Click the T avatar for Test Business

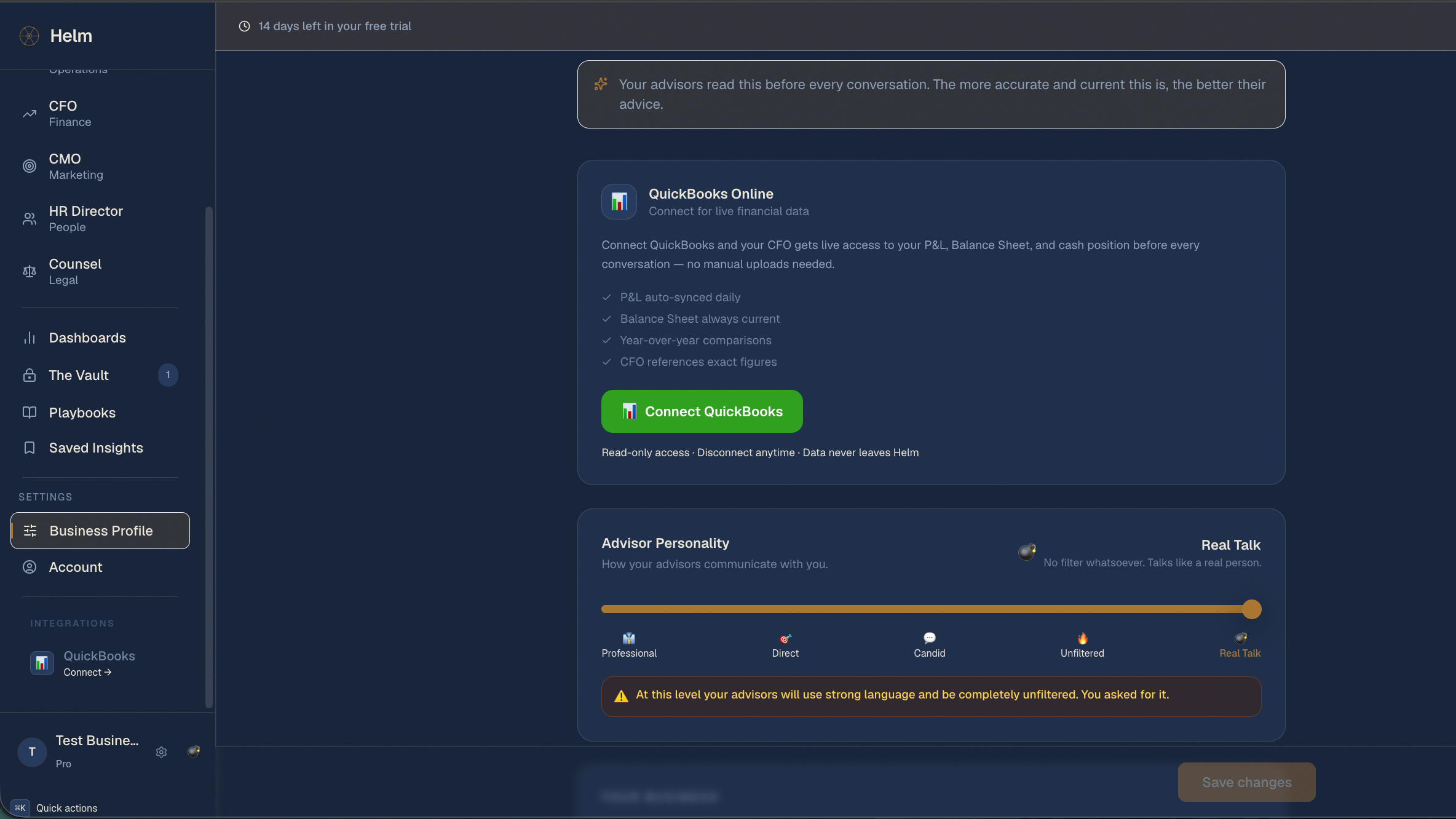click(x=32, y=752)
